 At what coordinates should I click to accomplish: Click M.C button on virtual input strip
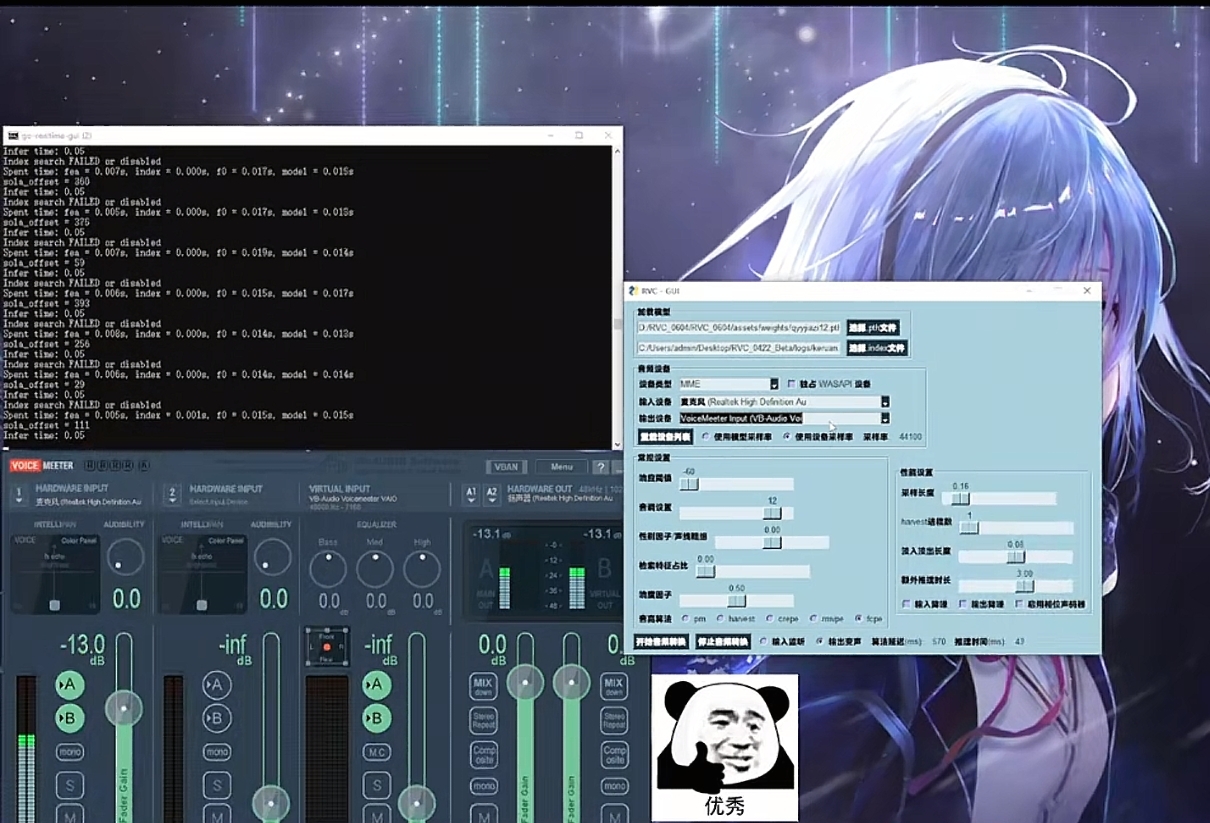[x=376, y=751]
